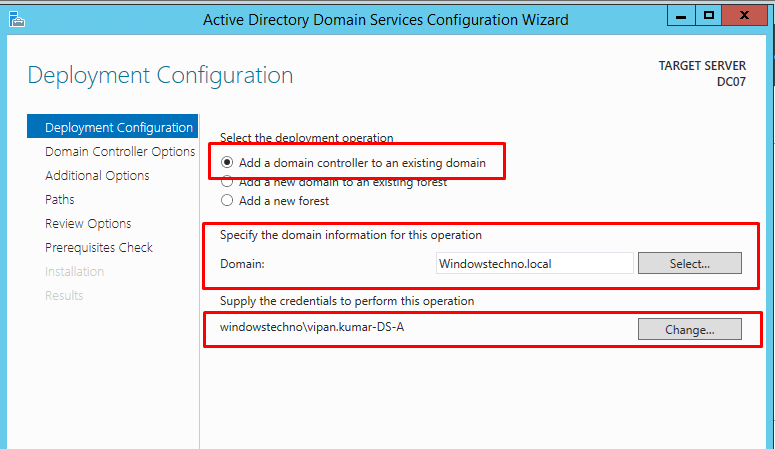Image resolution: width=775 pixels, height=449 pixels.
Task: Click the Select... domain button
Action: tap(689, 263)
